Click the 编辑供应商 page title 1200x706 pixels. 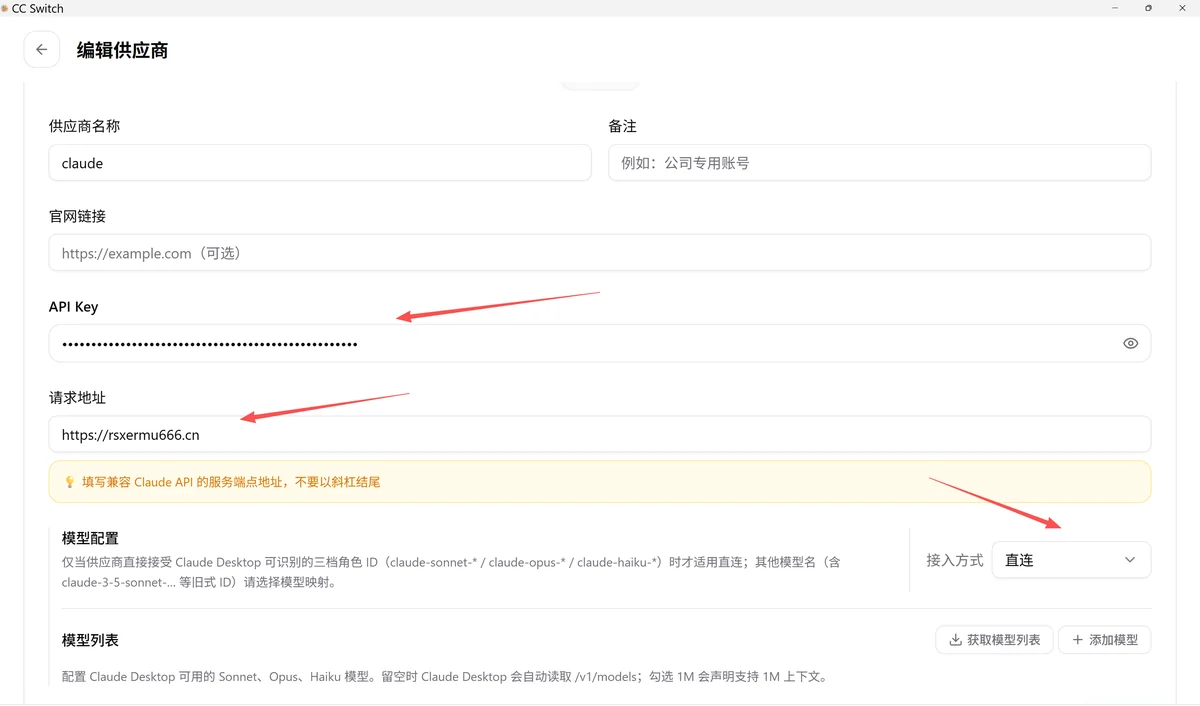[122, 50]
